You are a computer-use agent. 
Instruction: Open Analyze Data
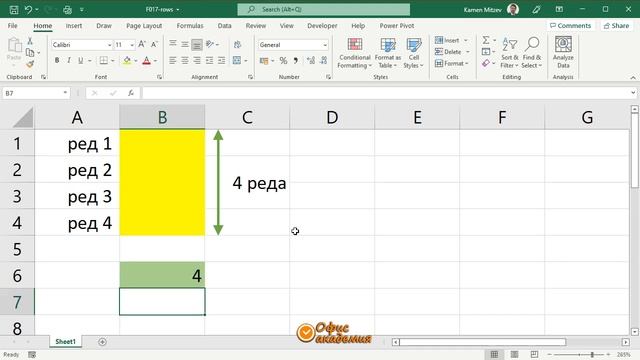(563, 52)
